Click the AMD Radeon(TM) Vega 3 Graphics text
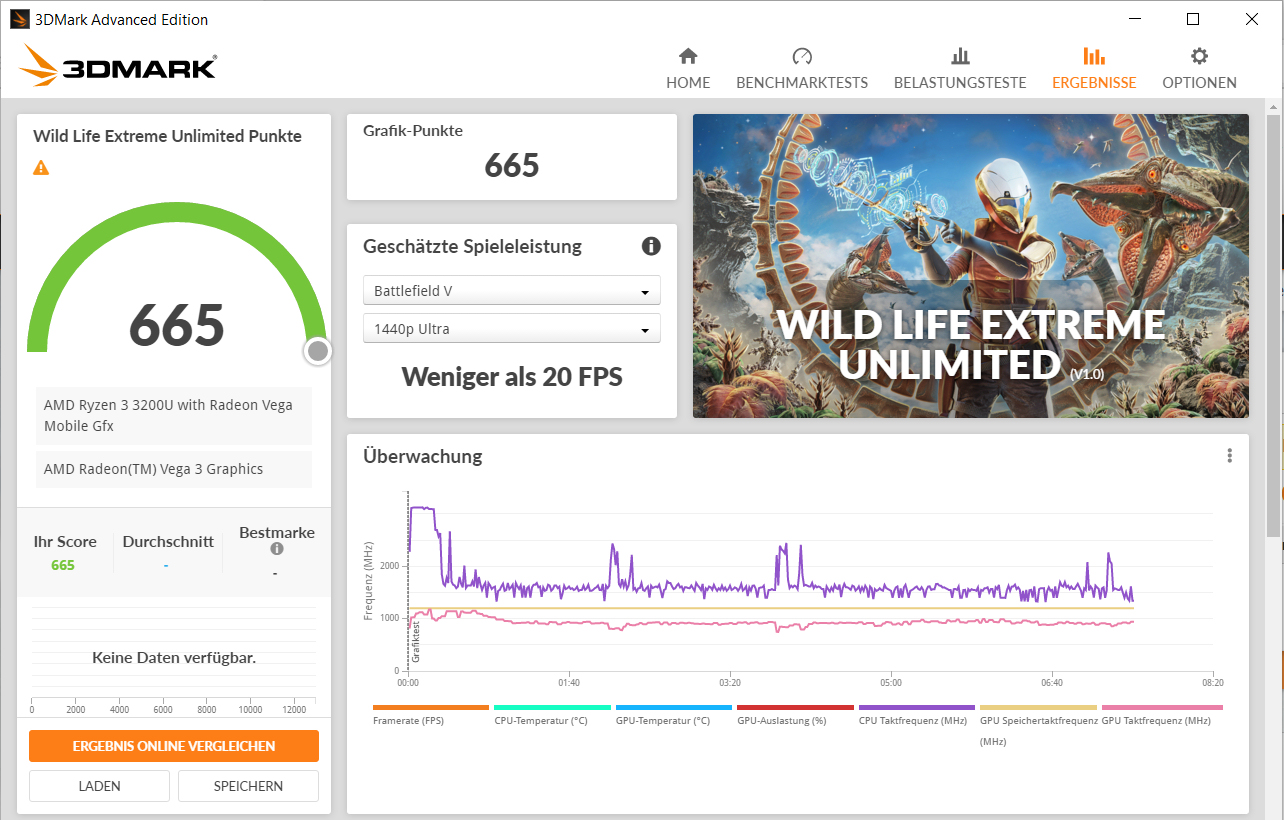The height and width of the screenshot is (820, 1284). tap(174, 469)
